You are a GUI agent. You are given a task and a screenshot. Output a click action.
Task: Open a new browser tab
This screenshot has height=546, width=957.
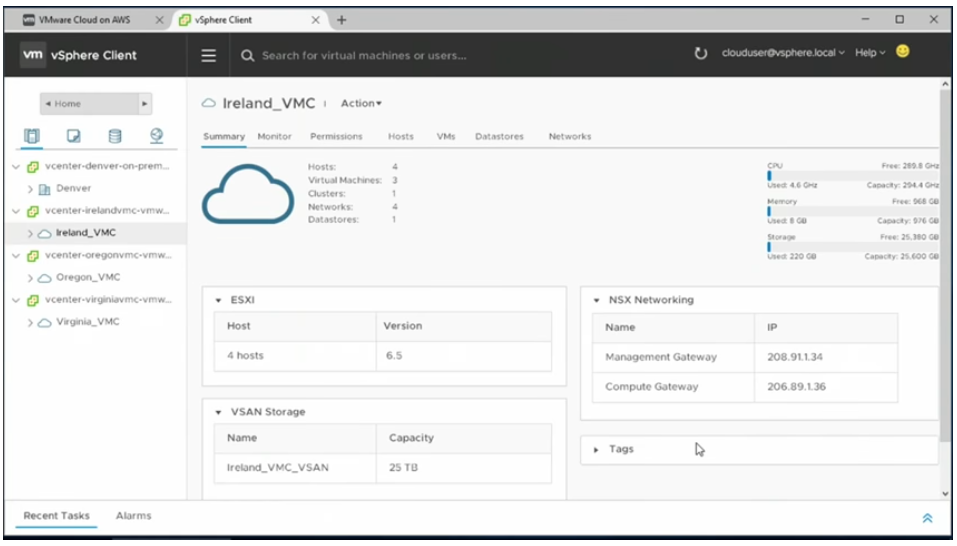341,20
